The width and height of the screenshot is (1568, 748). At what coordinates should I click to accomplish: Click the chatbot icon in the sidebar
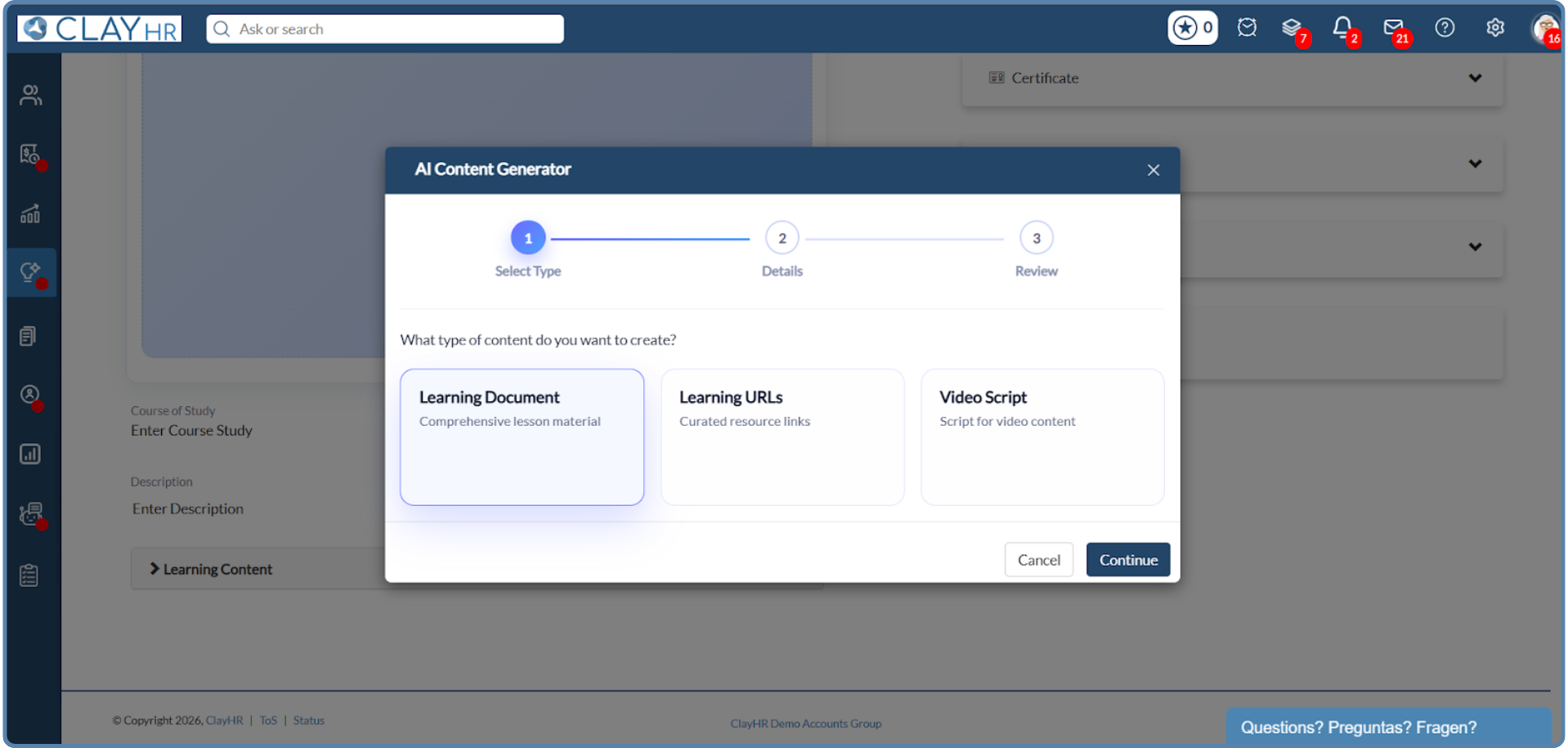[29, 514]
